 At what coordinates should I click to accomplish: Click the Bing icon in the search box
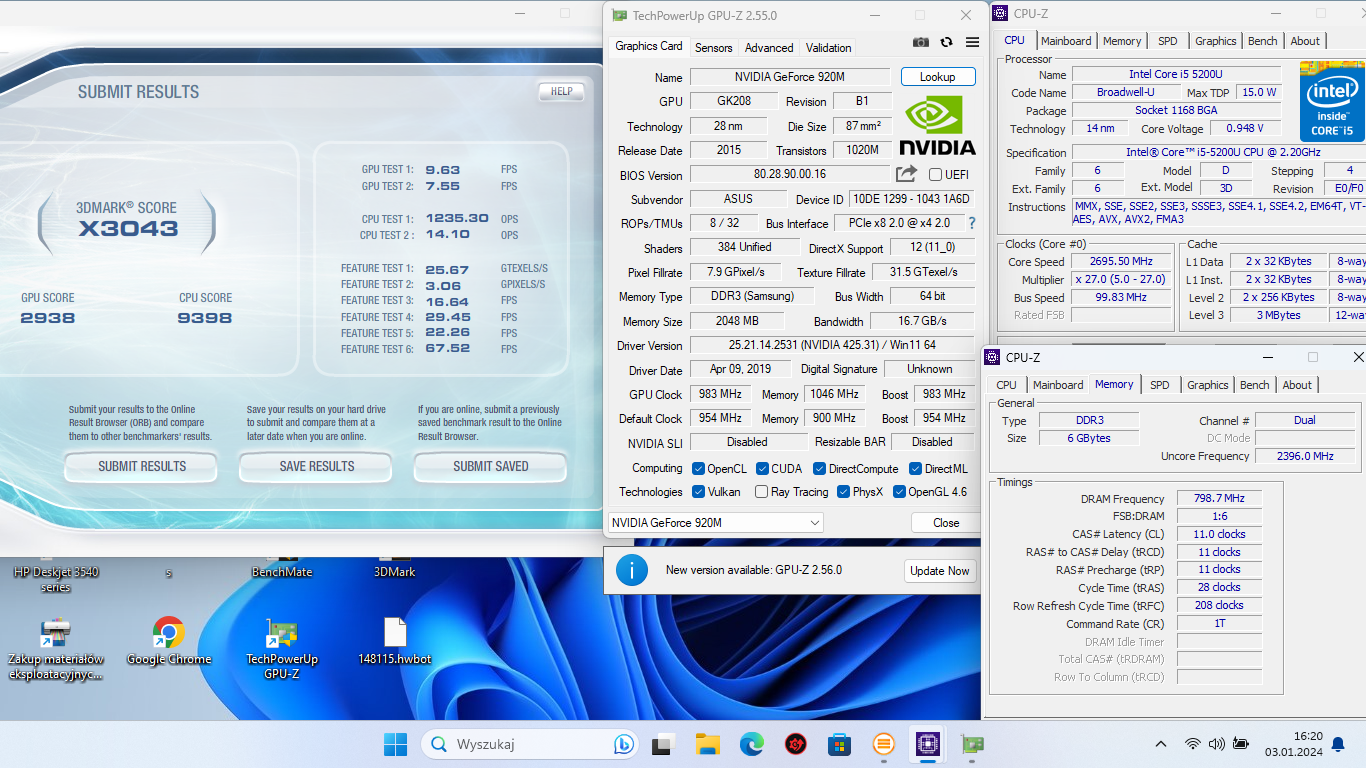click(623, 744)
